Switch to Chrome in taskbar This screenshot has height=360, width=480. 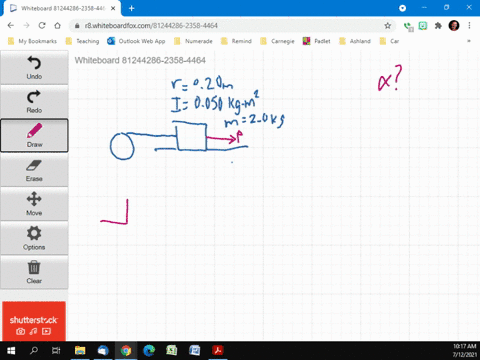126,351
